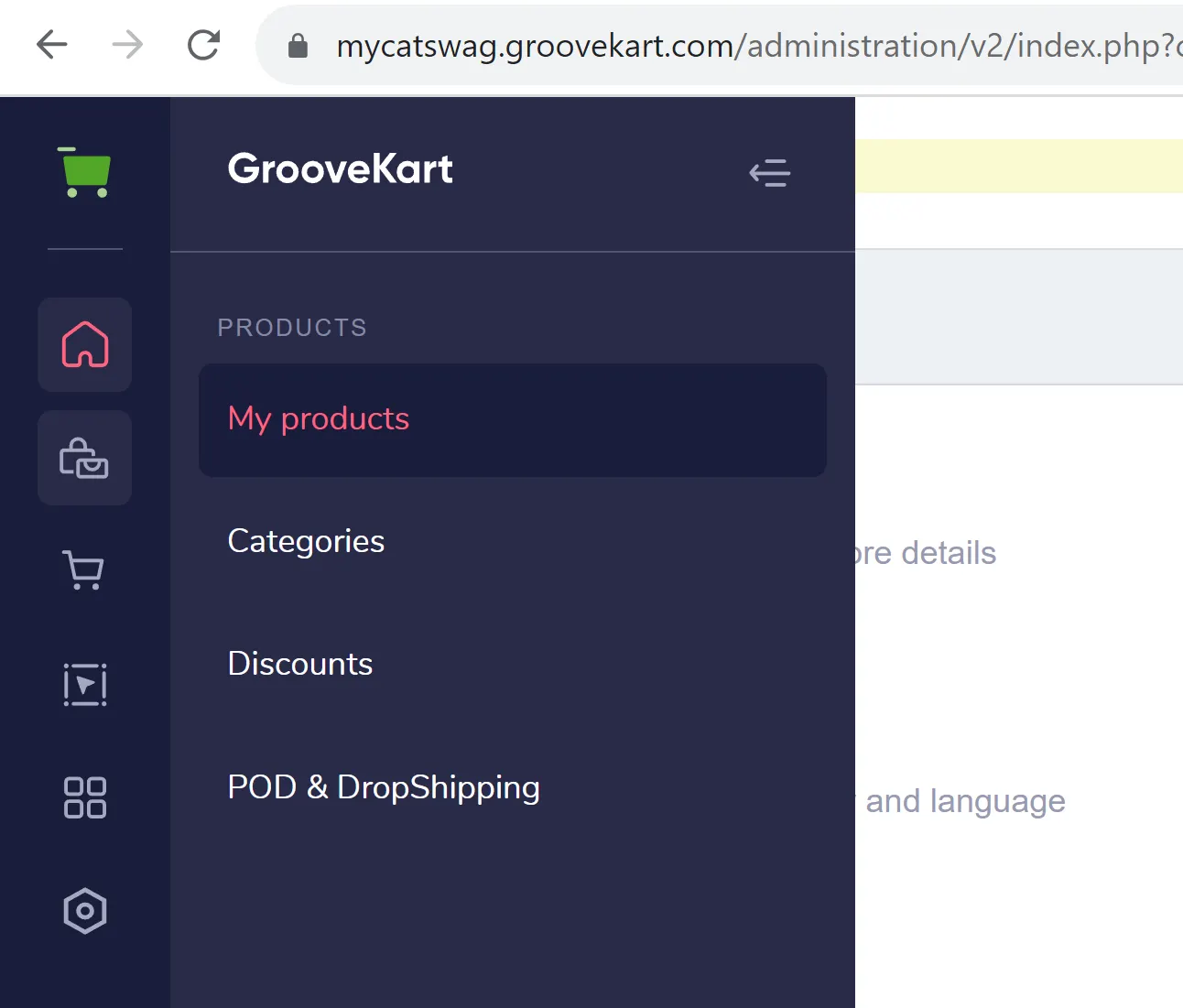
Task: Open the home dashboard icon
Action: coord(85,344)
